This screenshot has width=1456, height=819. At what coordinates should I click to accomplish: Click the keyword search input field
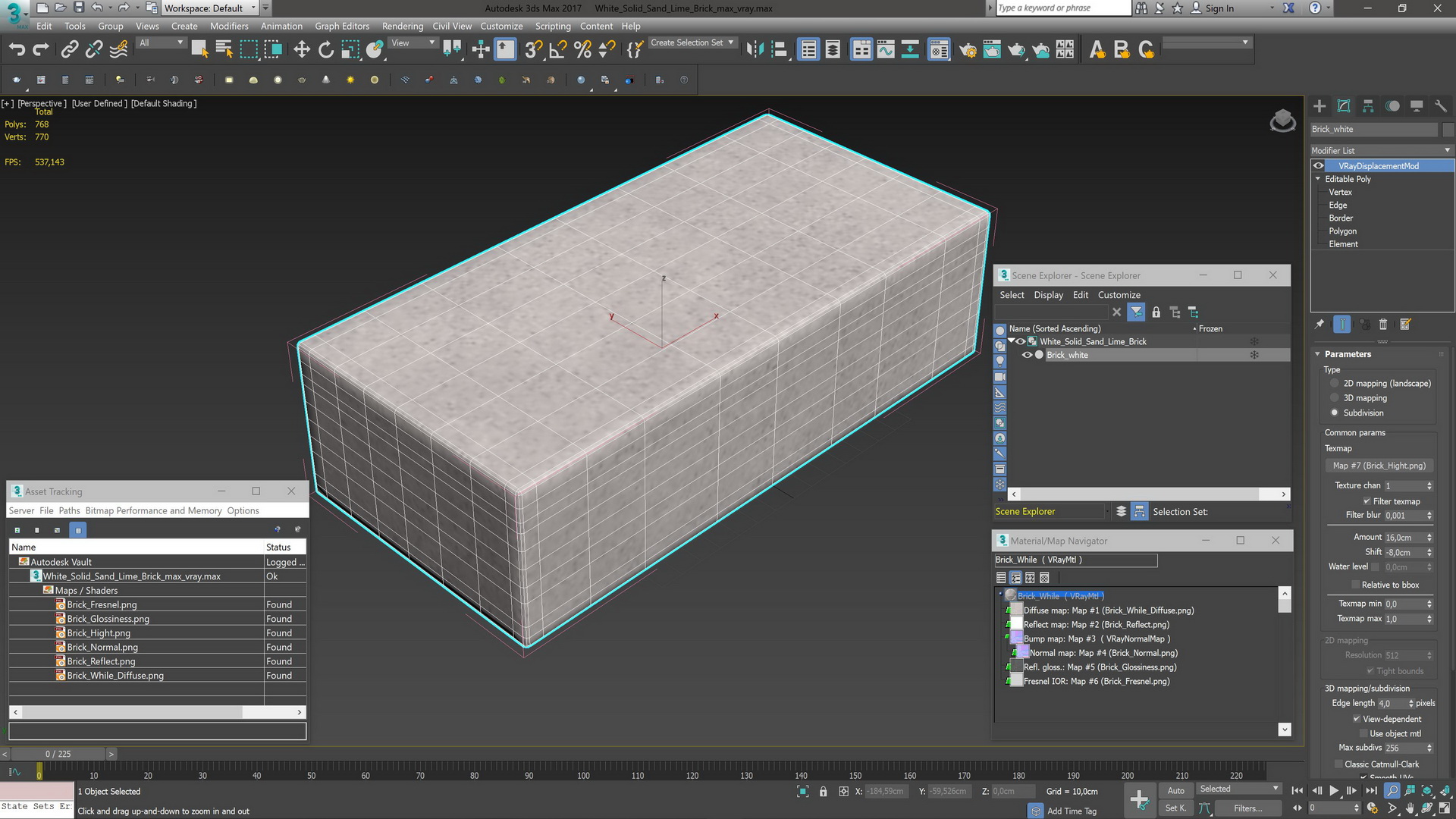[x=1062, y=8]
